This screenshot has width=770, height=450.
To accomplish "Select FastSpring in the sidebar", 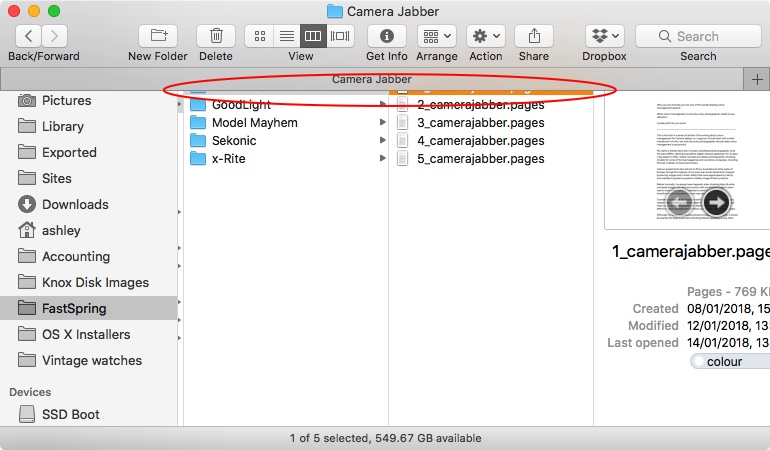I will [88, 309].
